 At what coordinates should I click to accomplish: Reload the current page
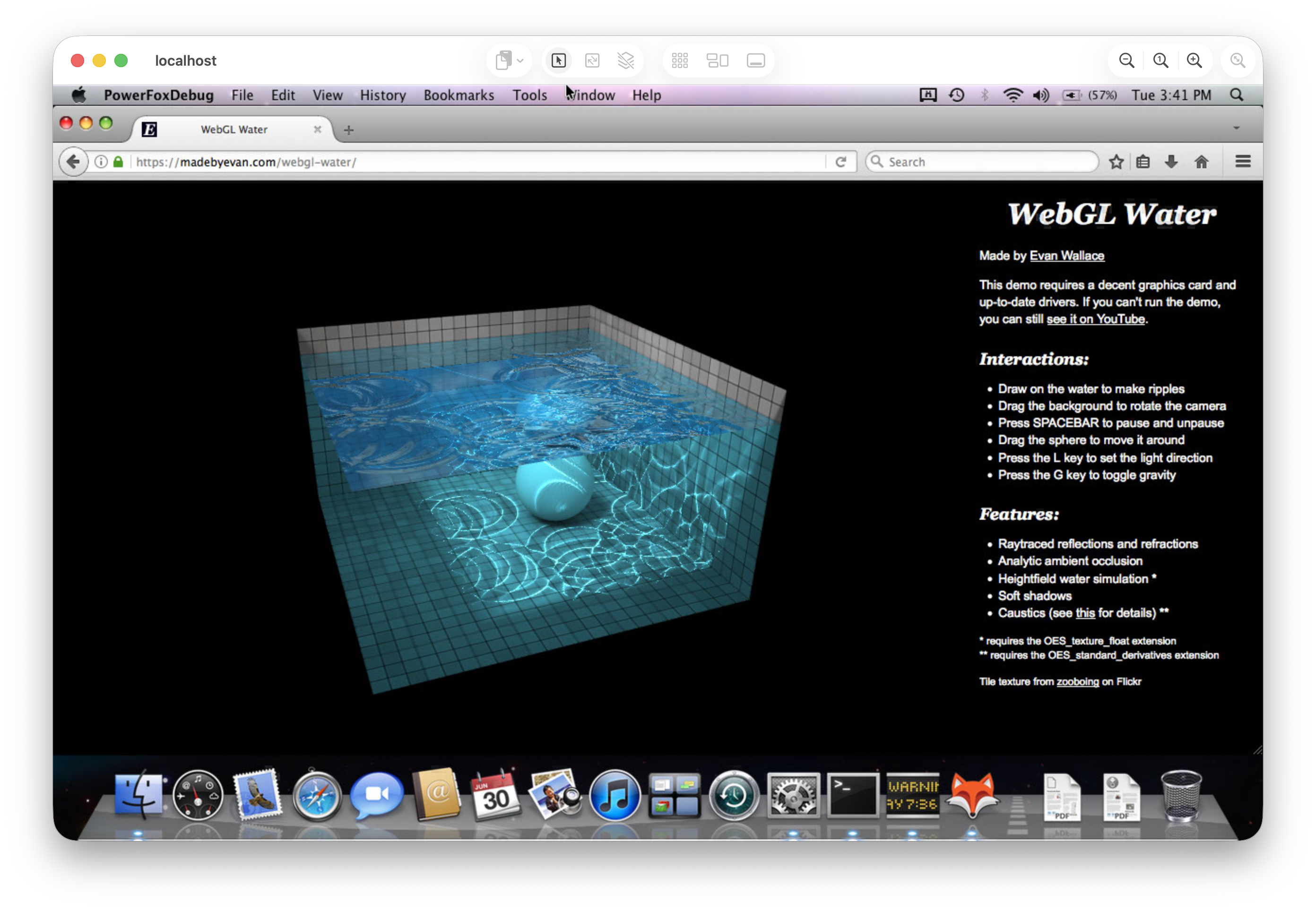click(840, 162)
